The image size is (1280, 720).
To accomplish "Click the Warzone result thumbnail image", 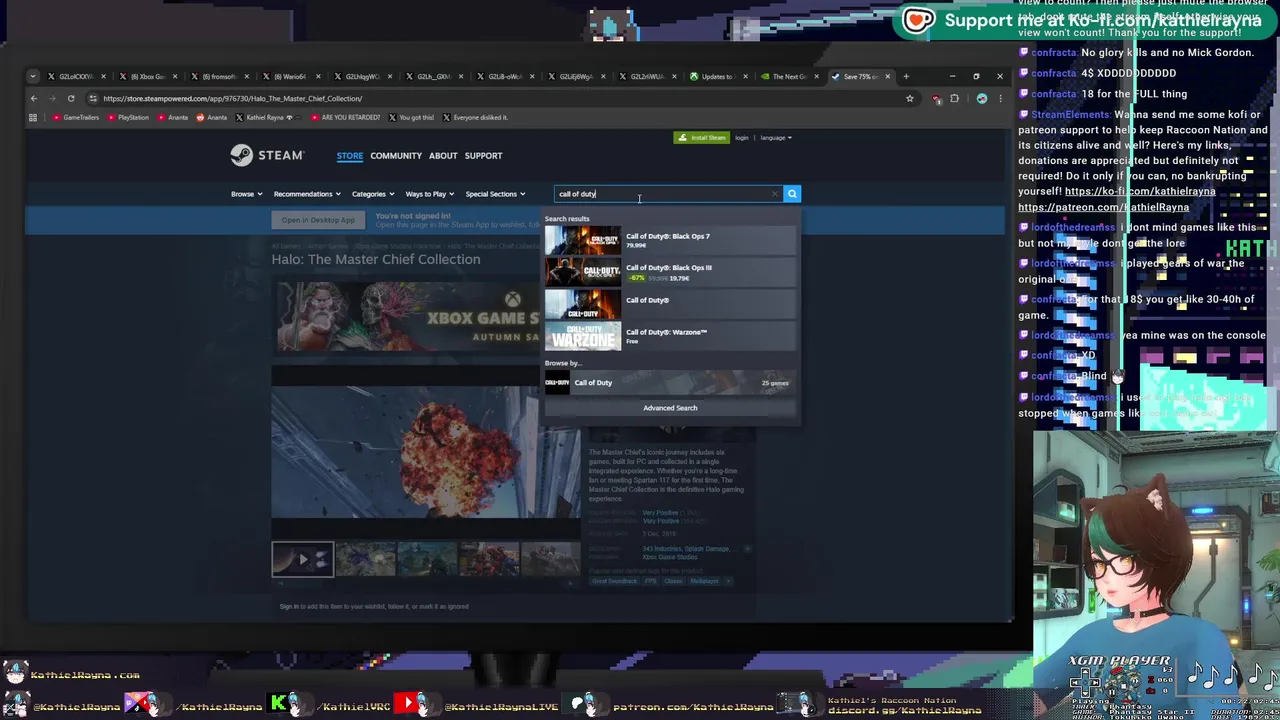I will [x=582, y=336].
